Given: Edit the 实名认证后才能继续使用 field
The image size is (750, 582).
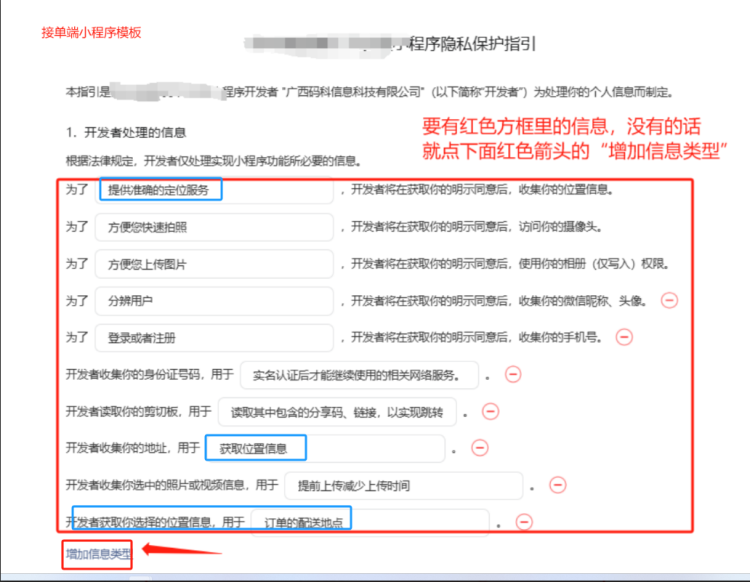Looking at the screenshot, I should click(359, 375).
